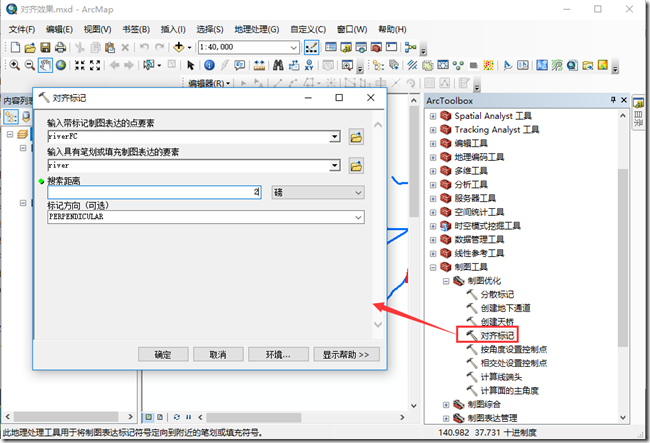Toggle auto hide pin on ArcToolbox
The width and height of the screenshot is (650, 443).
(613, 100)
